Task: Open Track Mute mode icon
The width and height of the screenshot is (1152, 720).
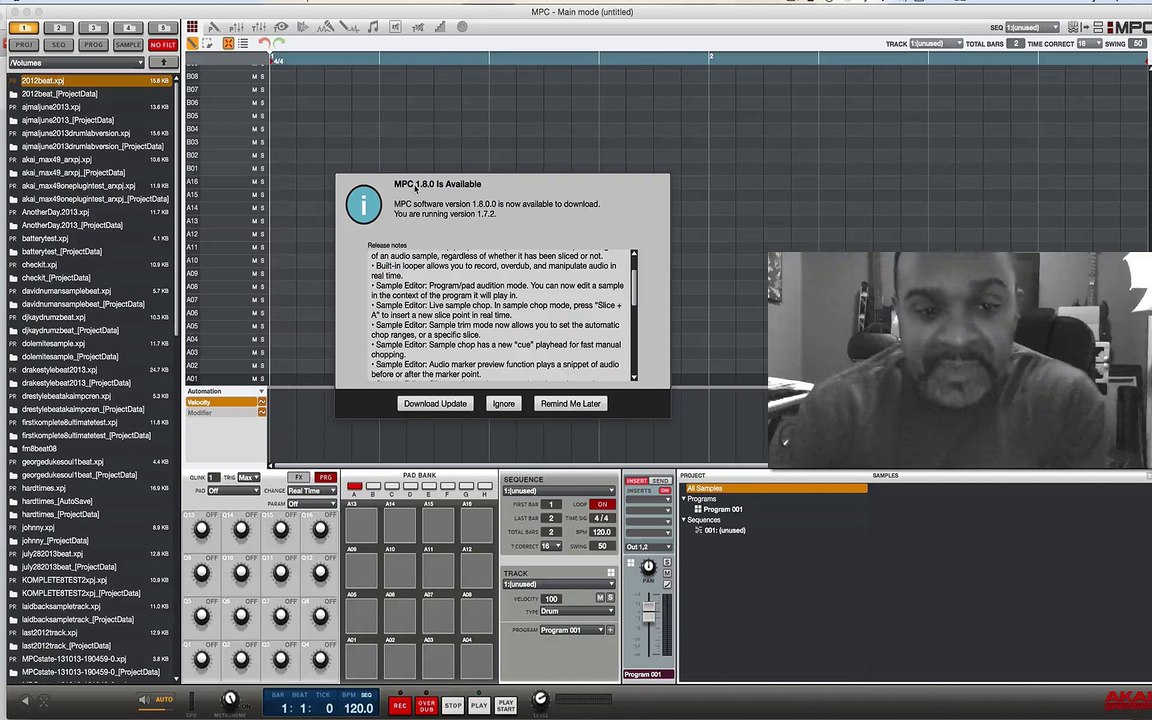Action: click(418, 27)
